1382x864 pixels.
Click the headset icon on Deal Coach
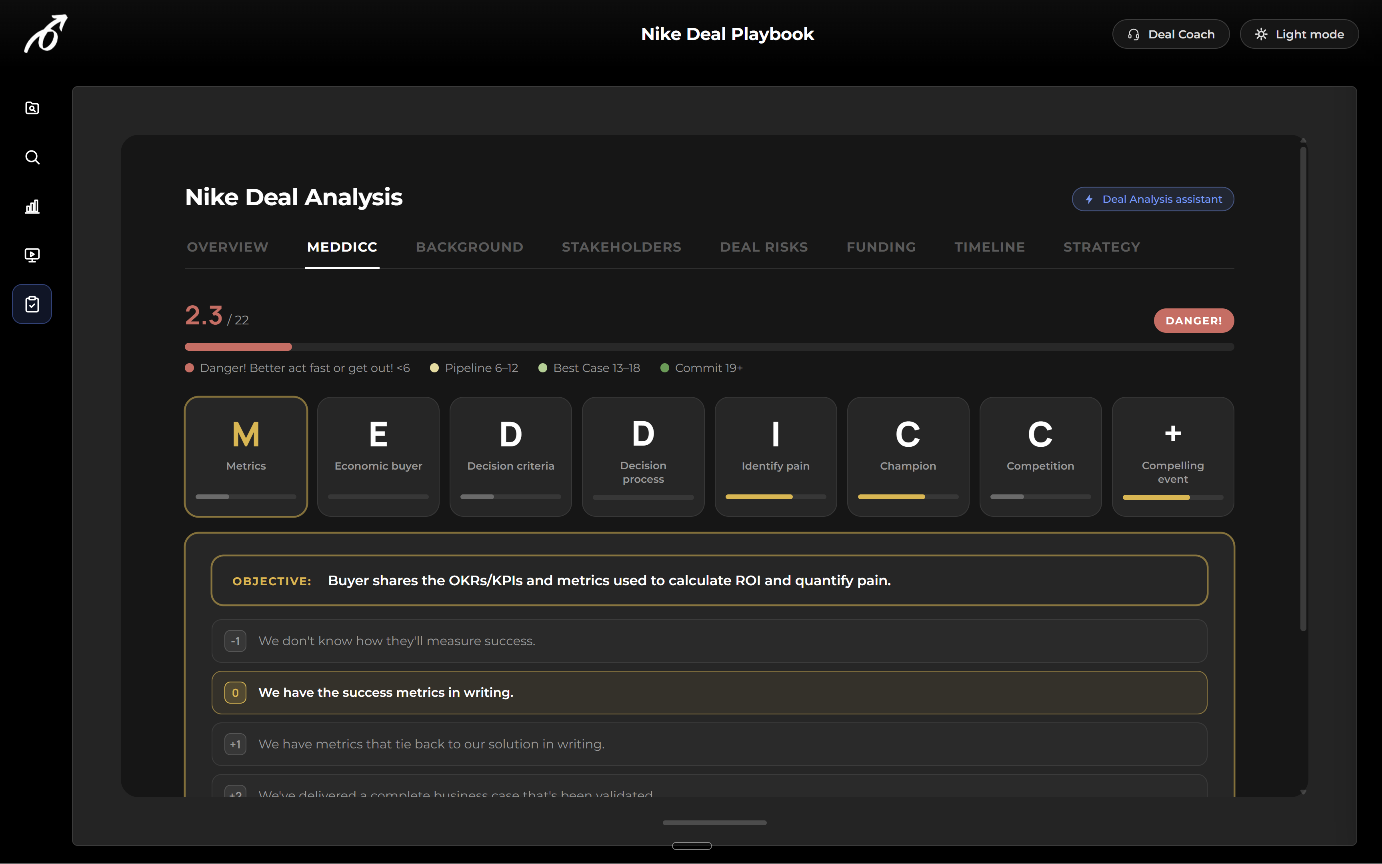tap(1133, 34)
